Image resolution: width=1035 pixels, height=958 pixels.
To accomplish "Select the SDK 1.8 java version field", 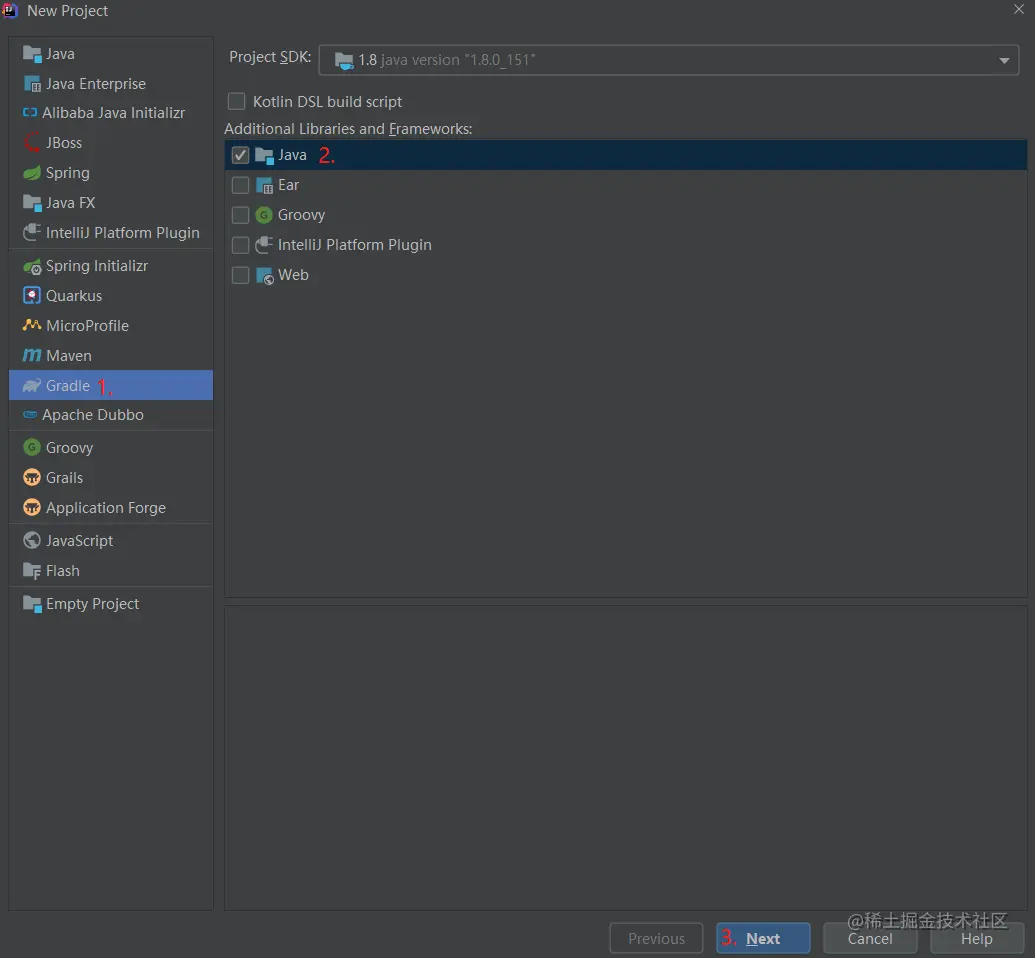I will click(x=668, y=60).
